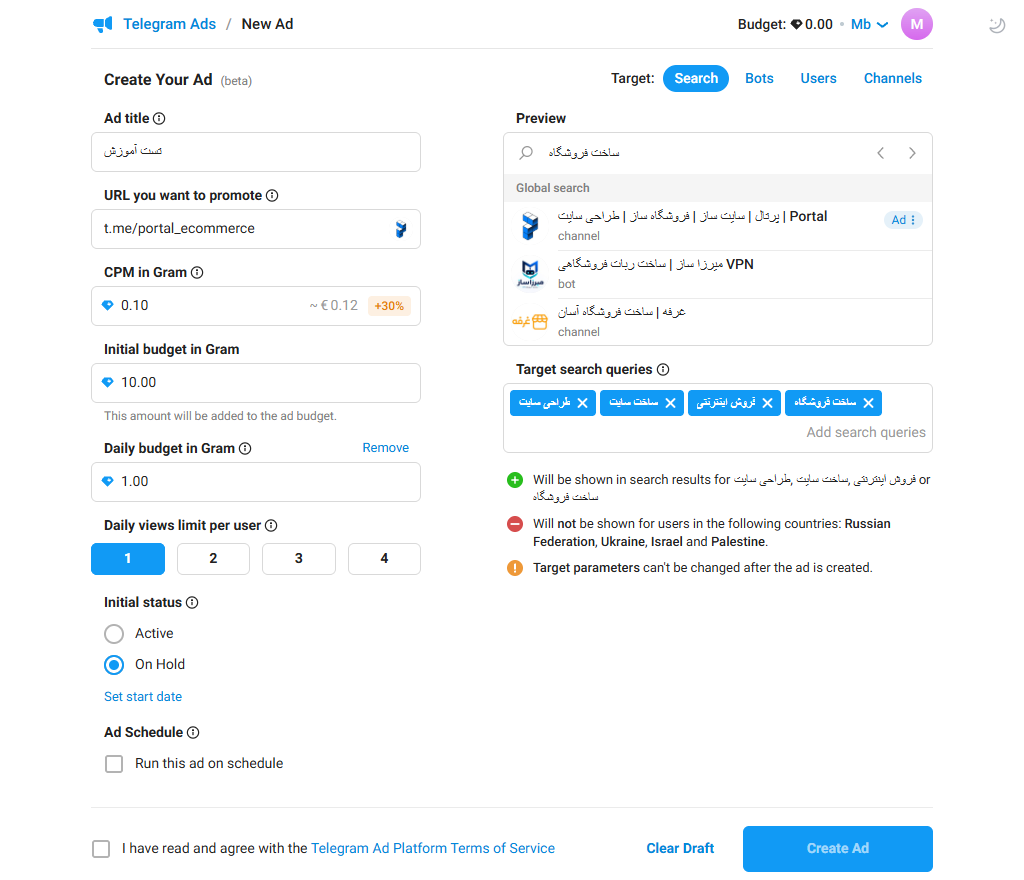Show info tooltip for CPM in Gram
Image resolution: width=1024 pixels, height=880 pixels.
197,272
